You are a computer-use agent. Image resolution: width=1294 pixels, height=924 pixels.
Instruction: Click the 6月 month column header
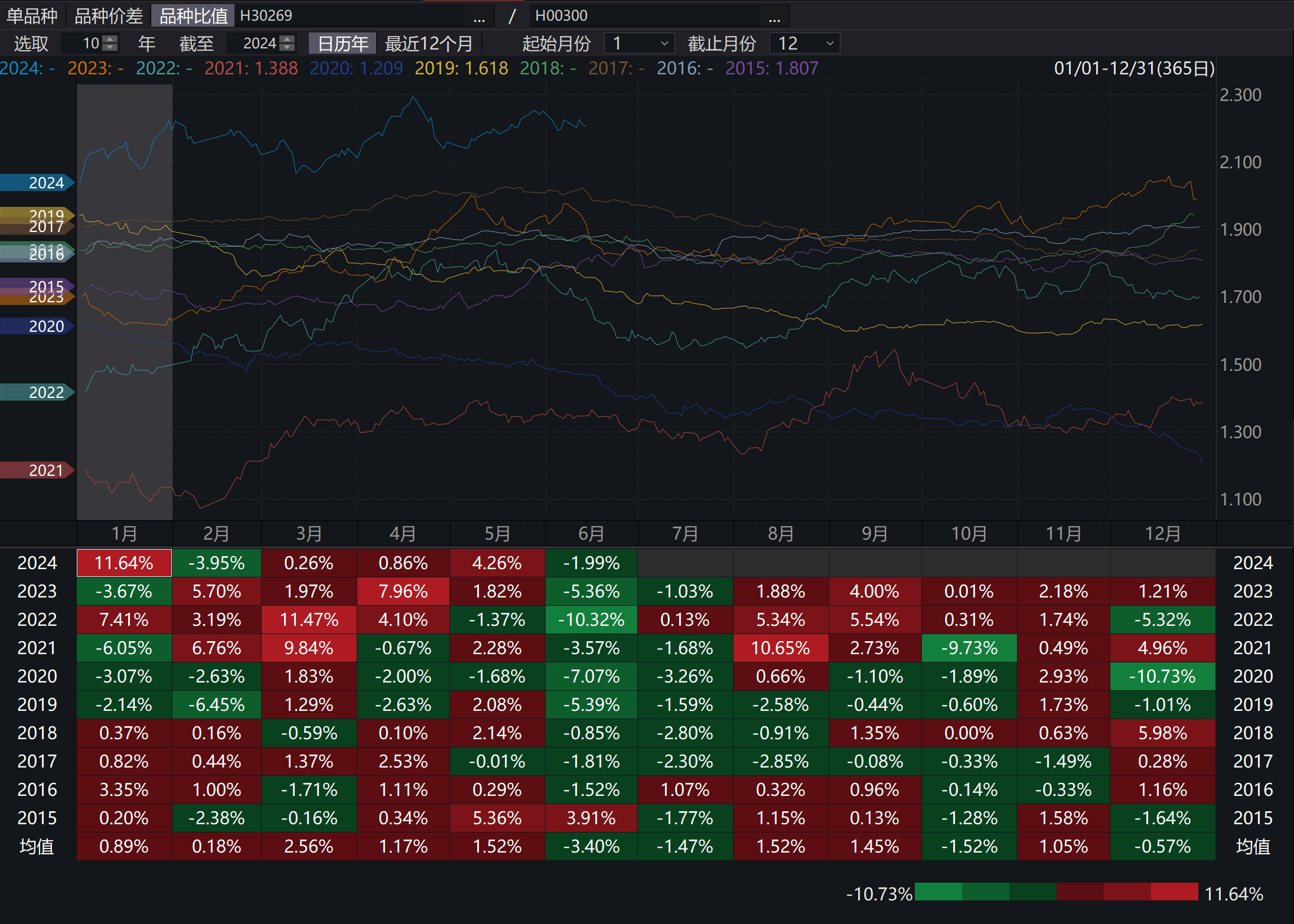pyautogui.click(x=591, y=533)
